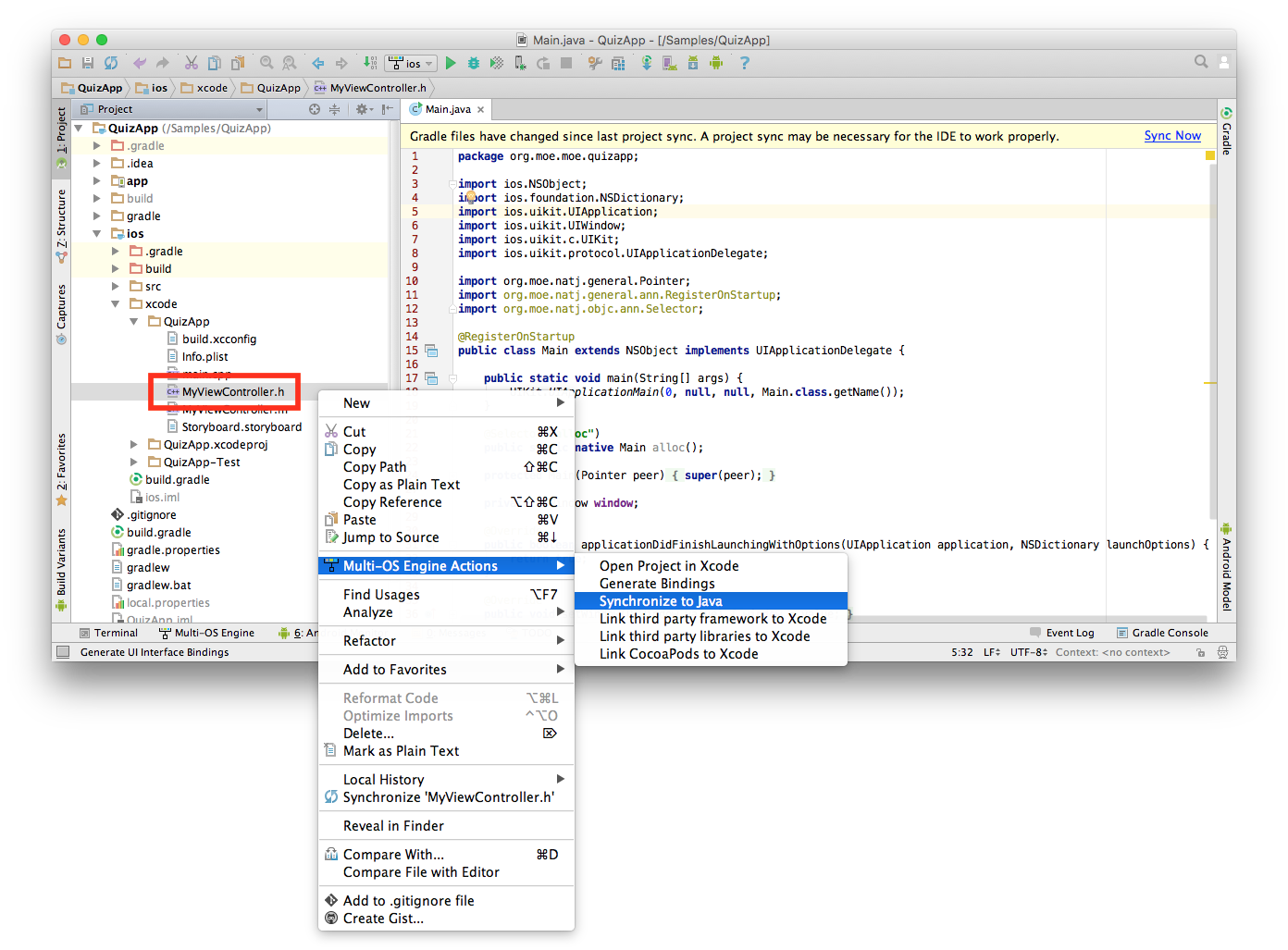The width and height of the screenshot is (1288, 950).
Task: Select Link CocoaPods to Xcode
Action: 711,654
